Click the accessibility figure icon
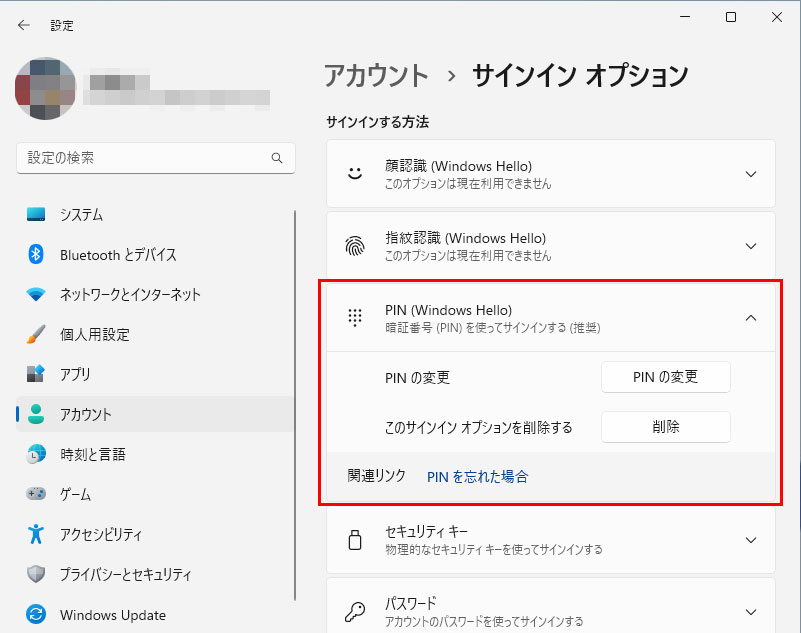Screen dimensions: 801x633 pyautogui.click(x=36, y=534)
